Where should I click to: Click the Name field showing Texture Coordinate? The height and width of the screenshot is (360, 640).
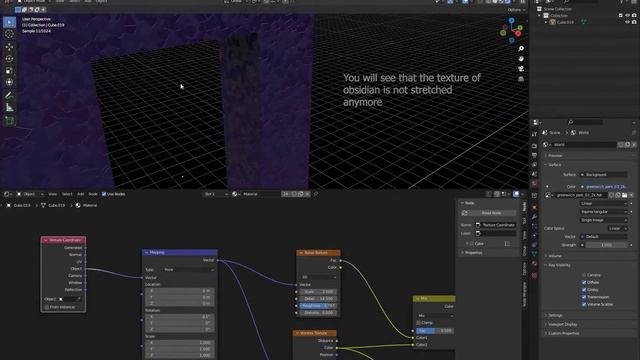pyautogui.click(x=496, y=225)
